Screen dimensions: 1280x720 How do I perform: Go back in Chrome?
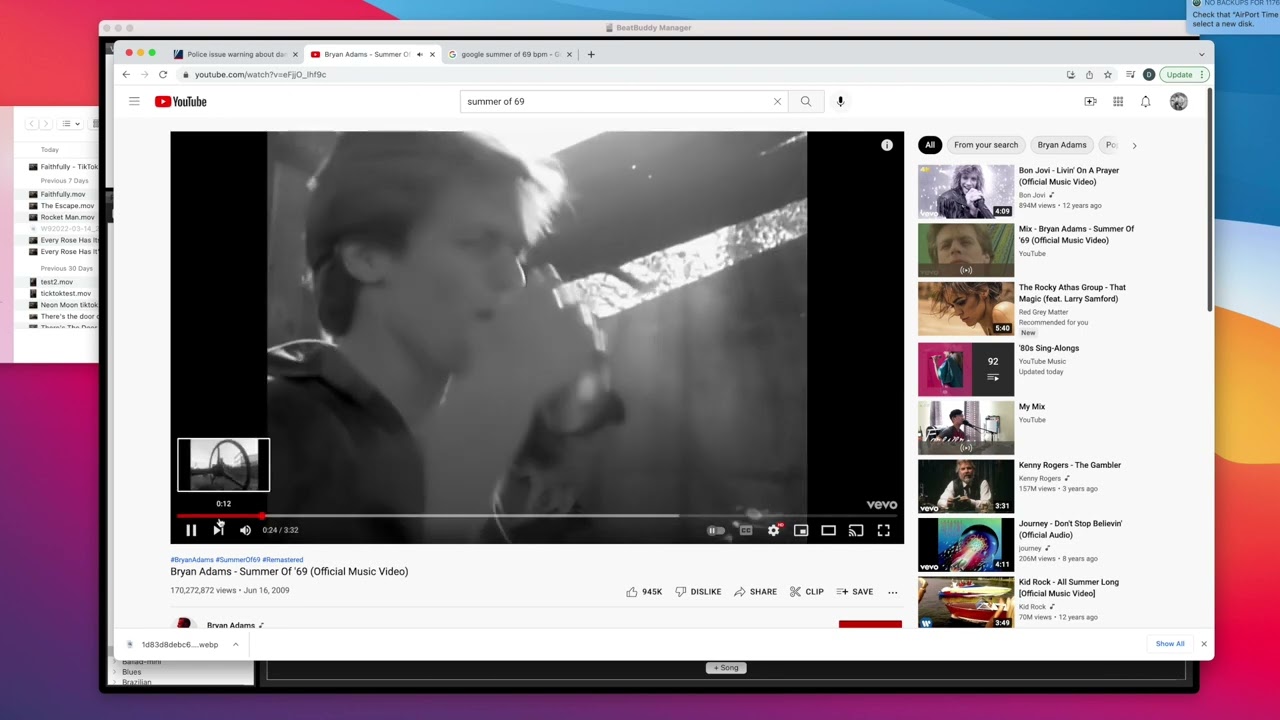(126, 74)
